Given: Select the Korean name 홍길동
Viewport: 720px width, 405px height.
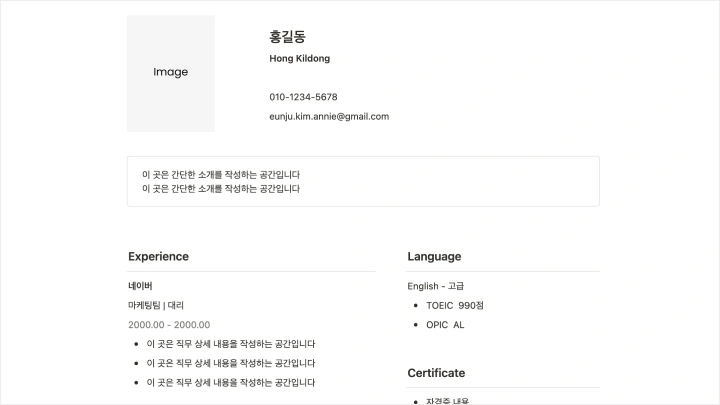Looking at the screenshot, I should click(287, 37).
